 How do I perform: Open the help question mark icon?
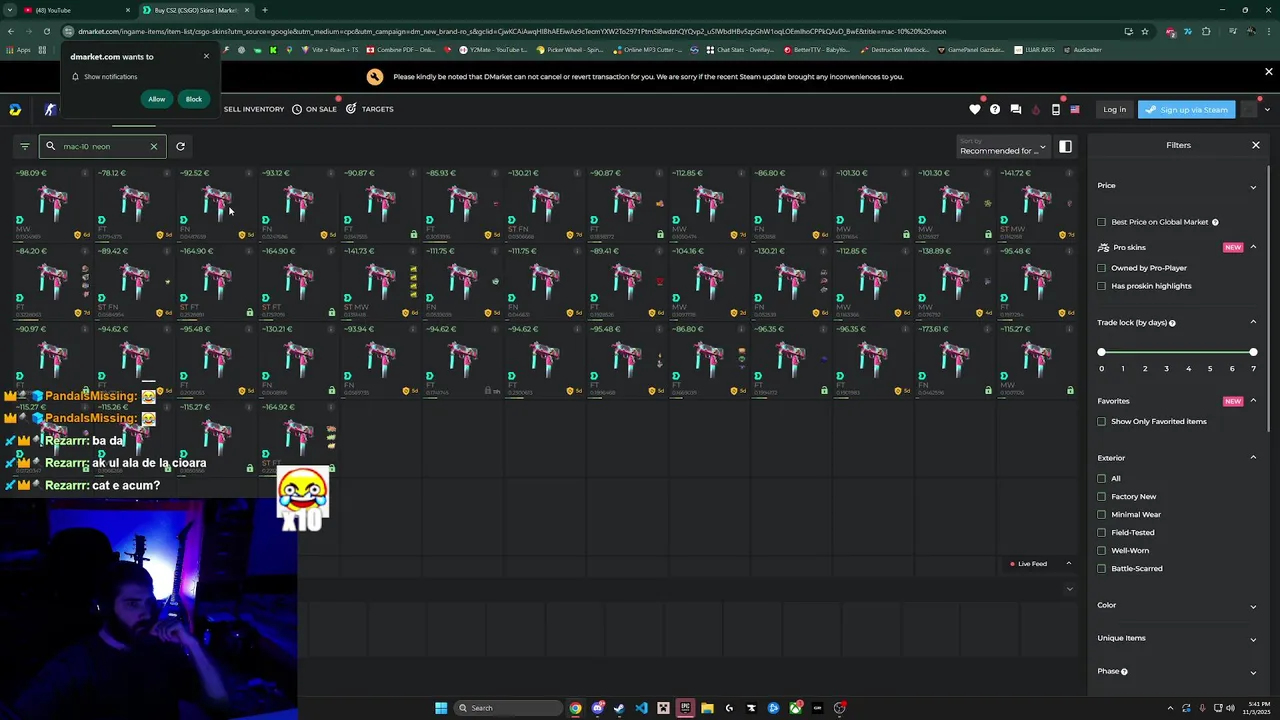[995, 109]
